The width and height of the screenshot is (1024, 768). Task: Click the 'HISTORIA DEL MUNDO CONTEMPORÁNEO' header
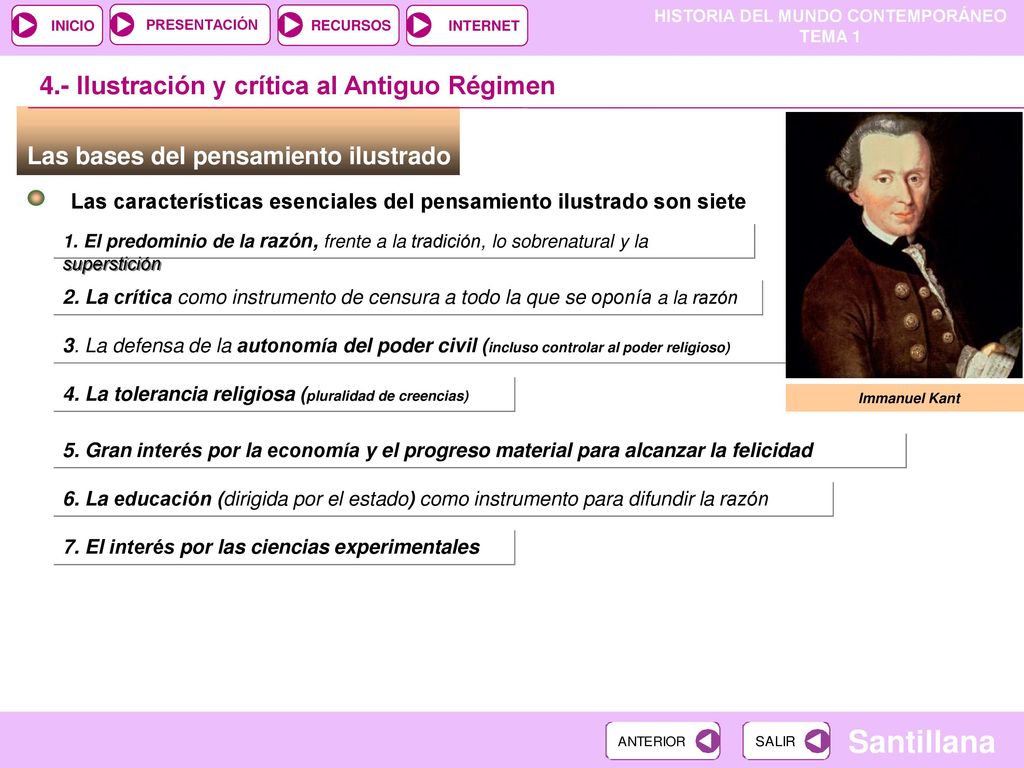point(830,16)
